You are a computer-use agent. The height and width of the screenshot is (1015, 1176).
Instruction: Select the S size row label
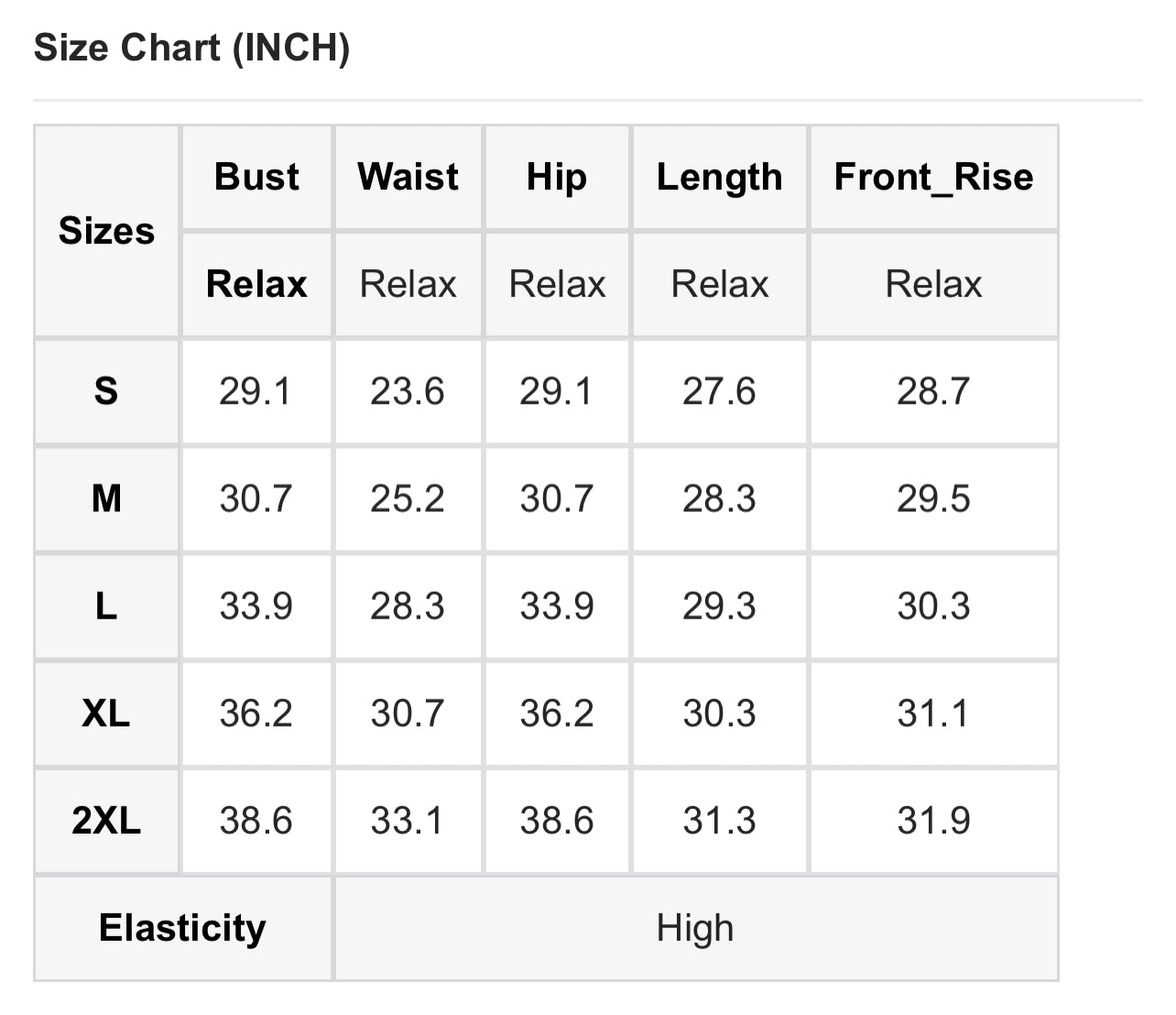tap(106, 392)
